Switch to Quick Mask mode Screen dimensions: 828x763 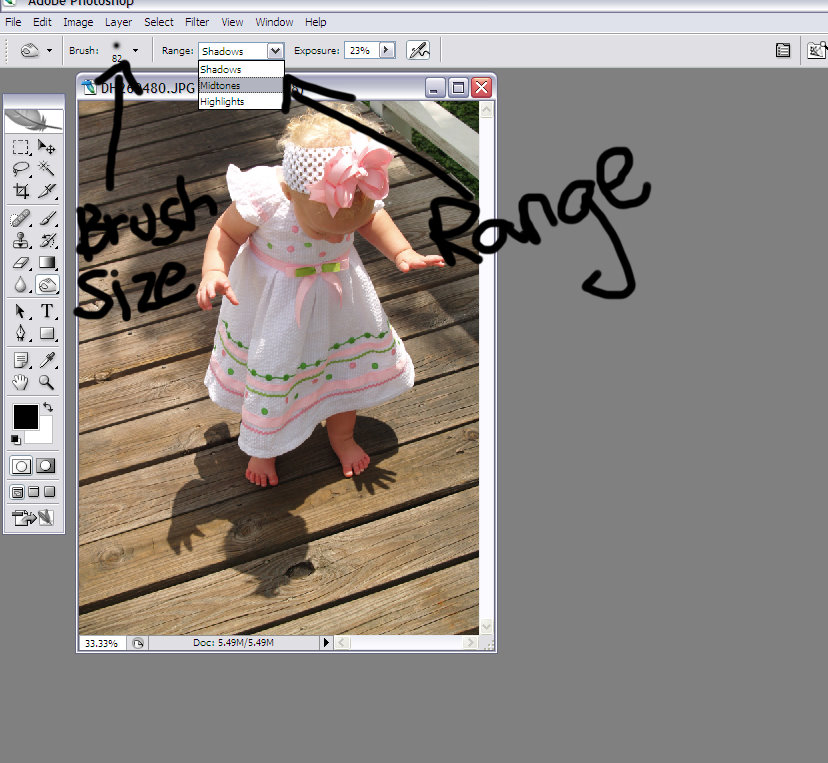[x=45, y=466]
